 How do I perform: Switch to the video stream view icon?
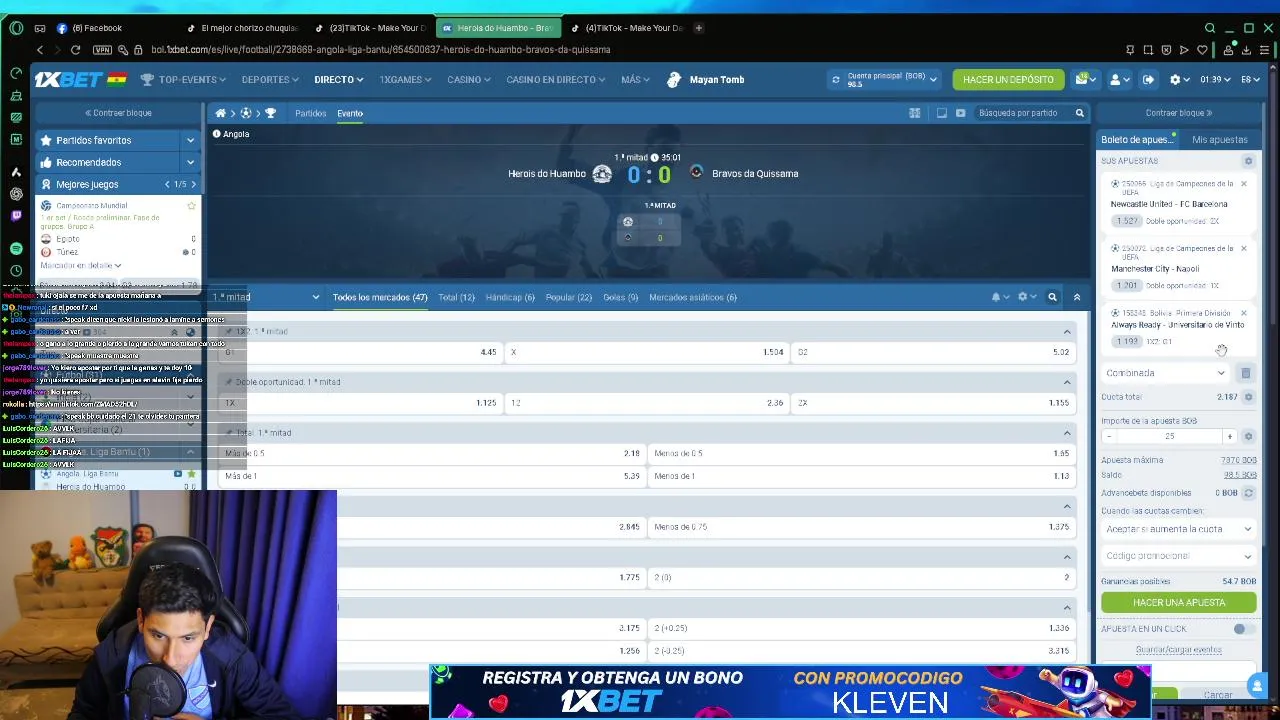click(x=960, y=113)
